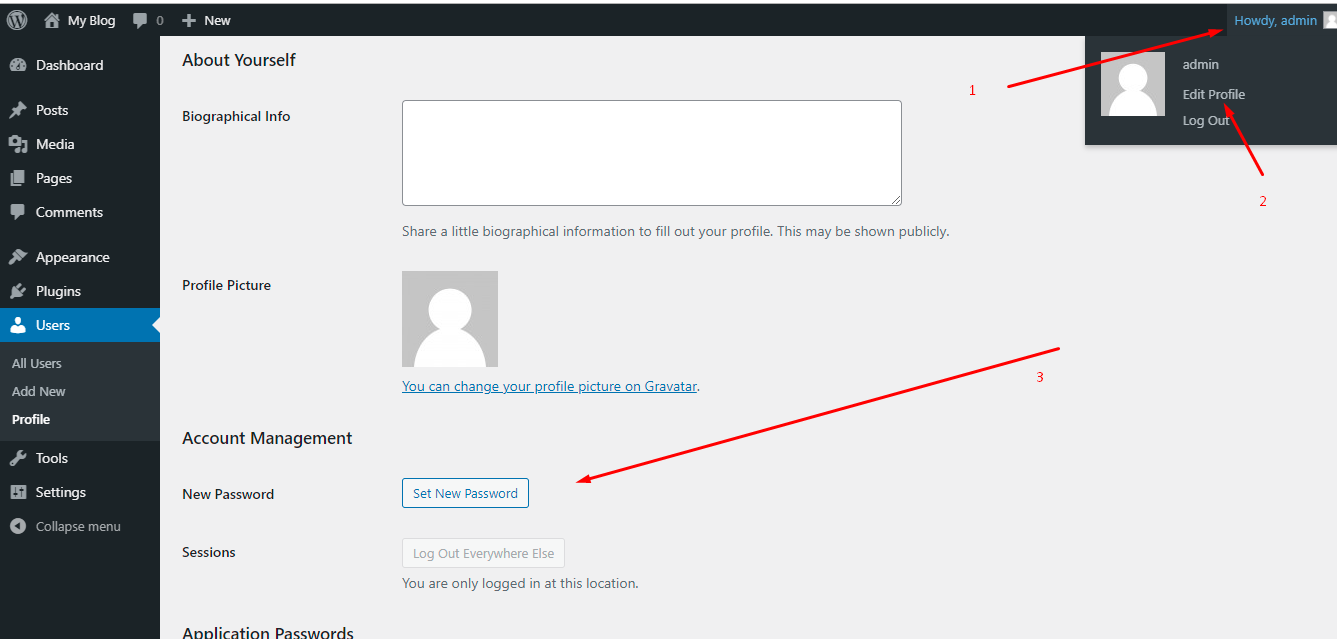This screenshot has height=639, width=1337.
Task: Open the + New menu
Action: click(x=205, y=19)
